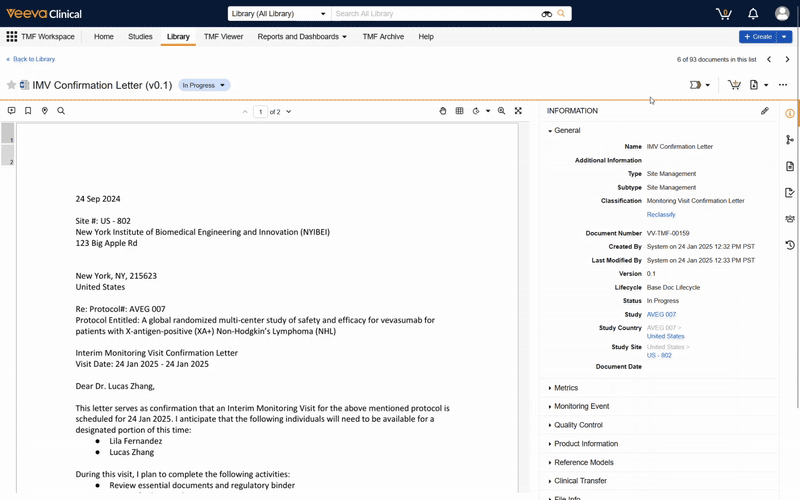Image resolution: width=800 pixels, height=500 pixels.
Task: Expand the Clinical Transfer section
Action: pos(577,481)
